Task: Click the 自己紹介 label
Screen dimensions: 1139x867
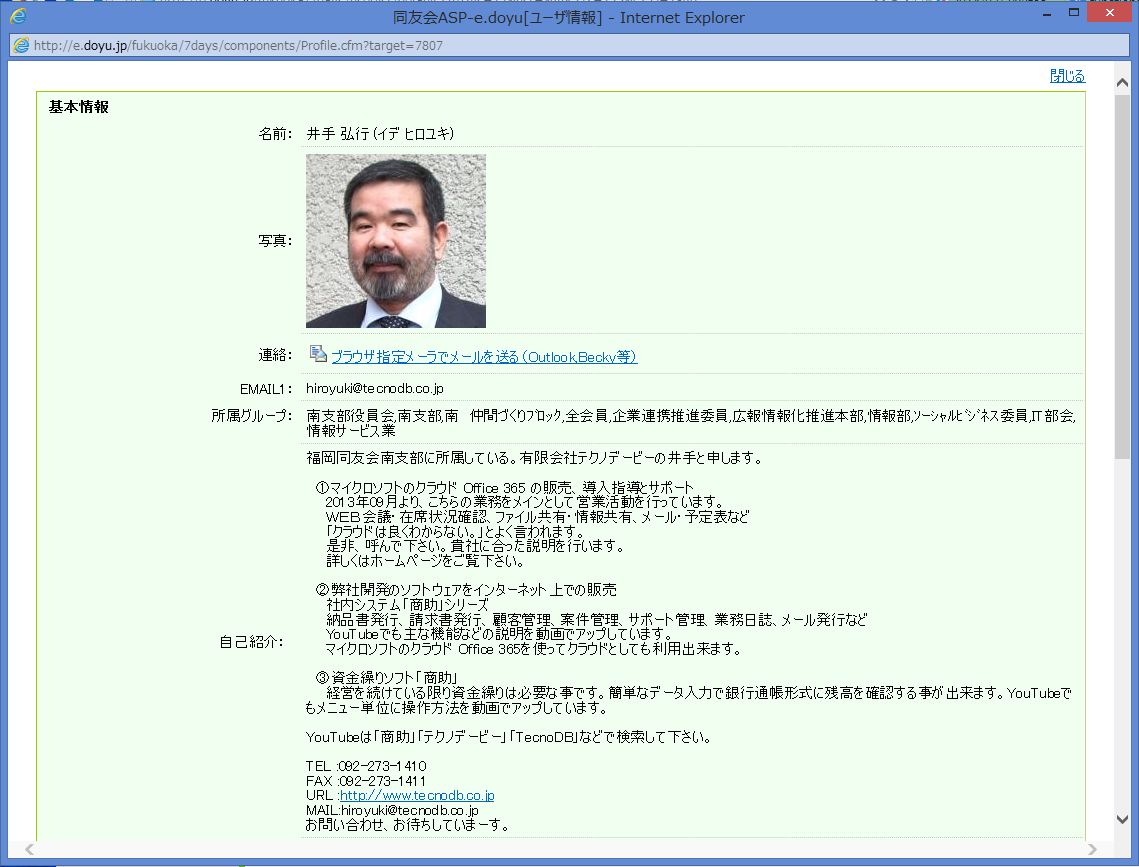Action: click(251, 642)
